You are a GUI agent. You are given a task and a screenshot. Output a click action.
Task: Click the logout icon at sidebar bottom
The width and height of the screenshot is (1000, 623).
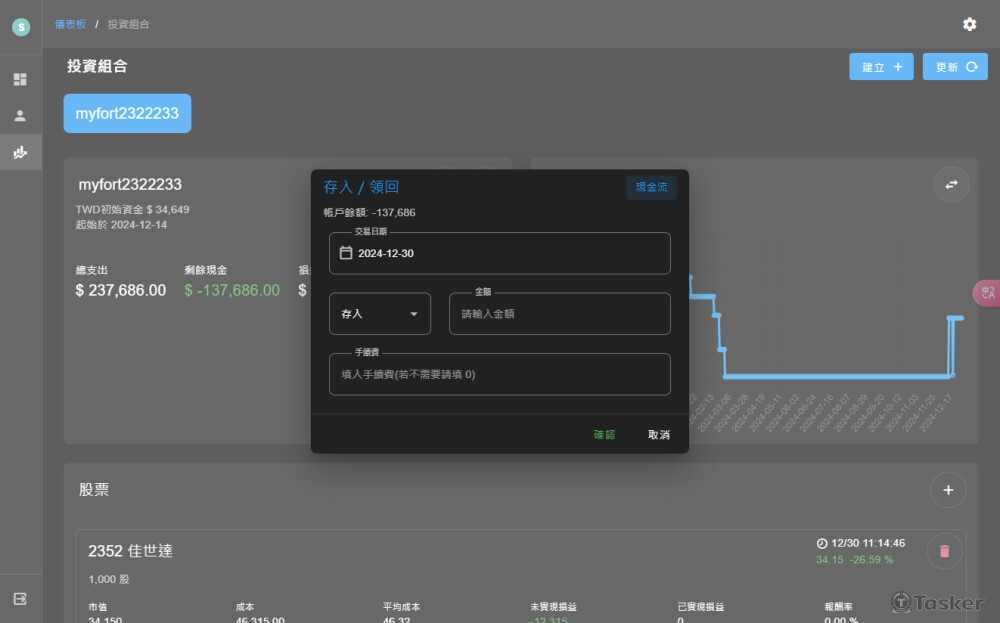click(20, 598)
